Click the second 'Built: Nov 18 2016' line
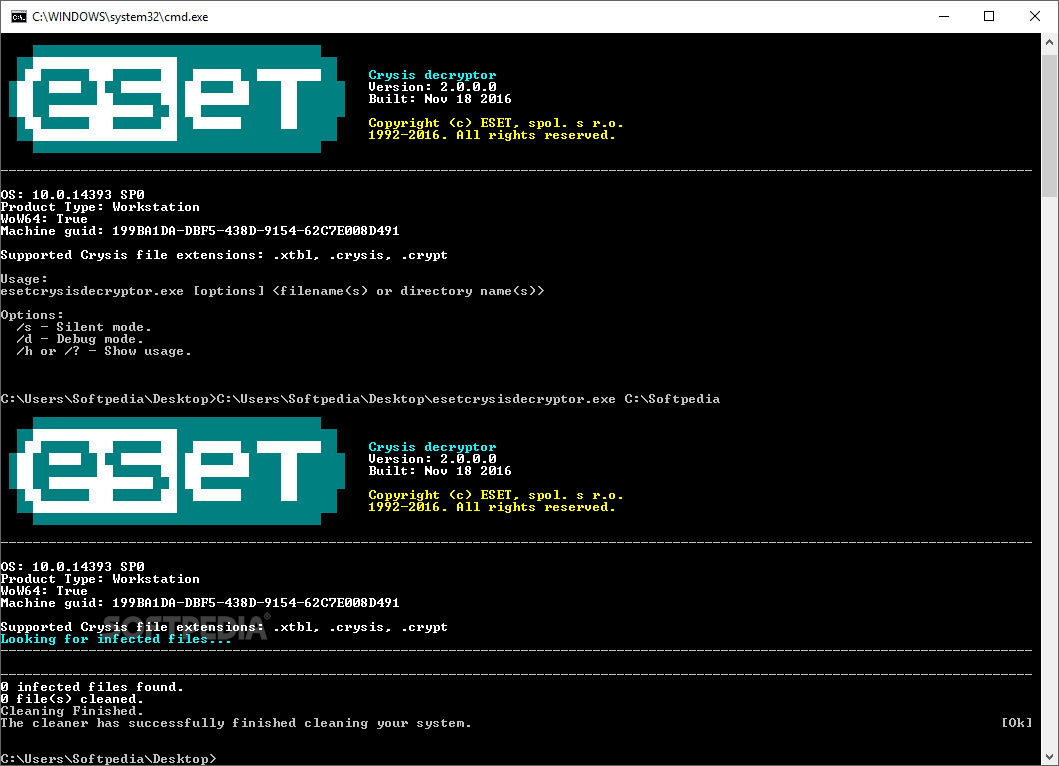 (440, 471)
